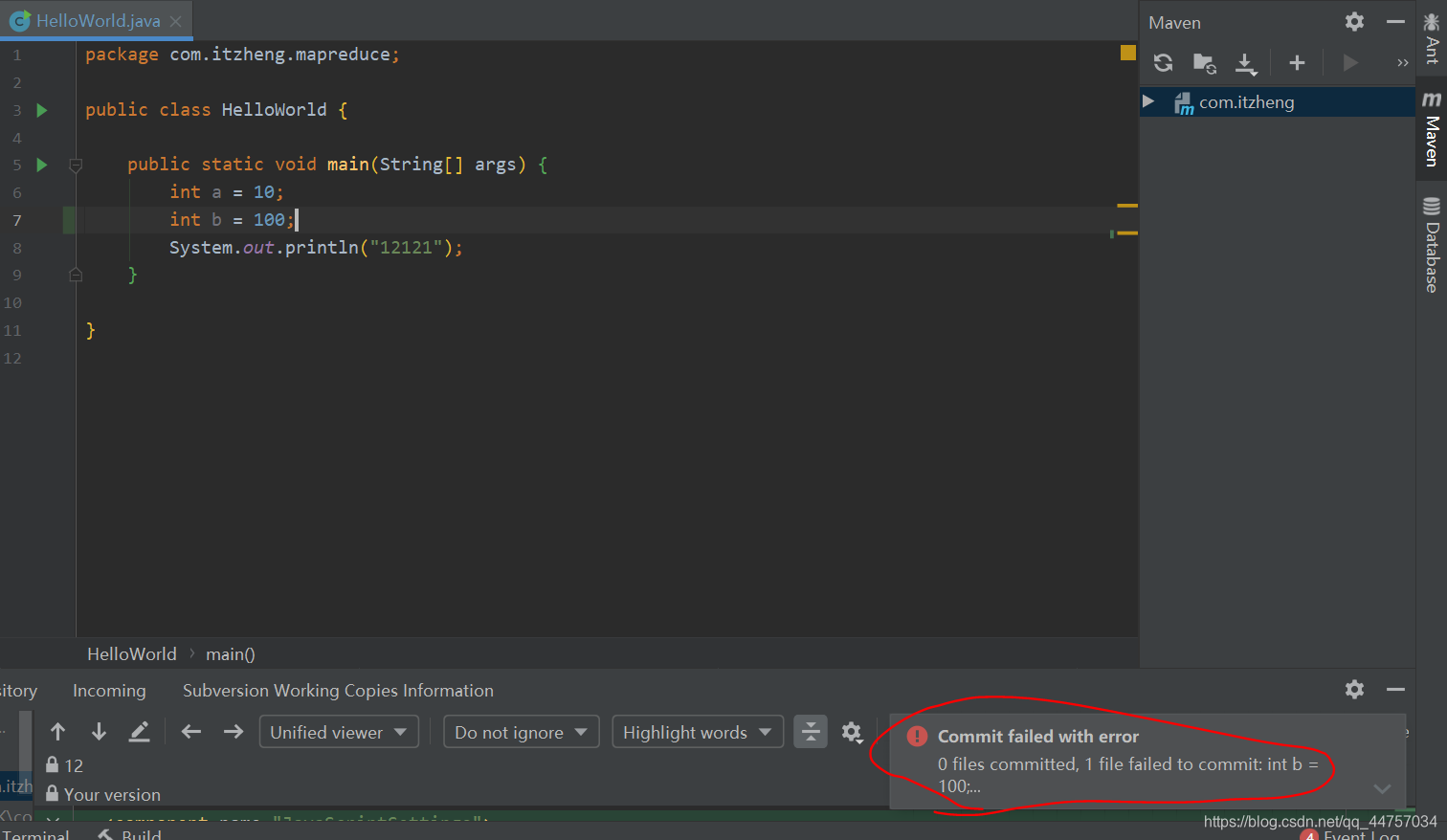Click download sources icon in Maven panel
This screenshot has width=1447, height=840.
[1245, 63]
